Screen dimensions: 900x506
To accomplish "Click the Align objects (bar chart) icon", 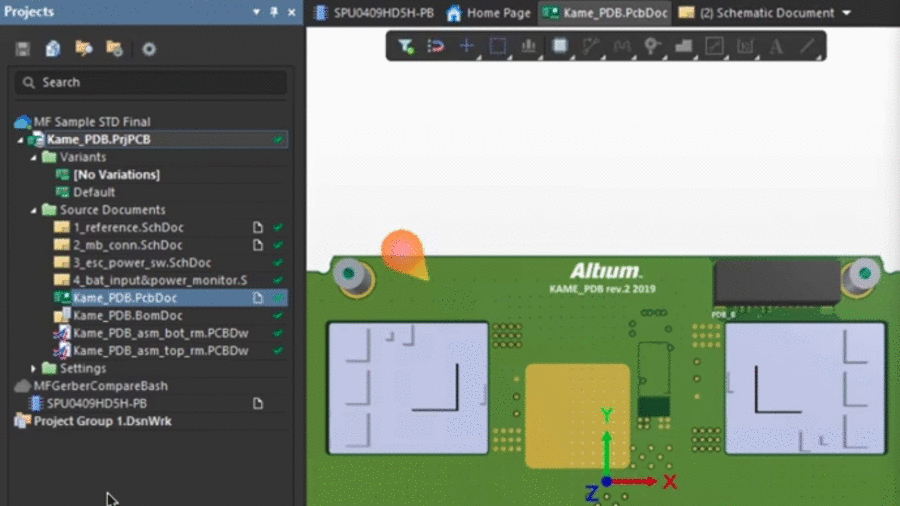I will (529, 46).
